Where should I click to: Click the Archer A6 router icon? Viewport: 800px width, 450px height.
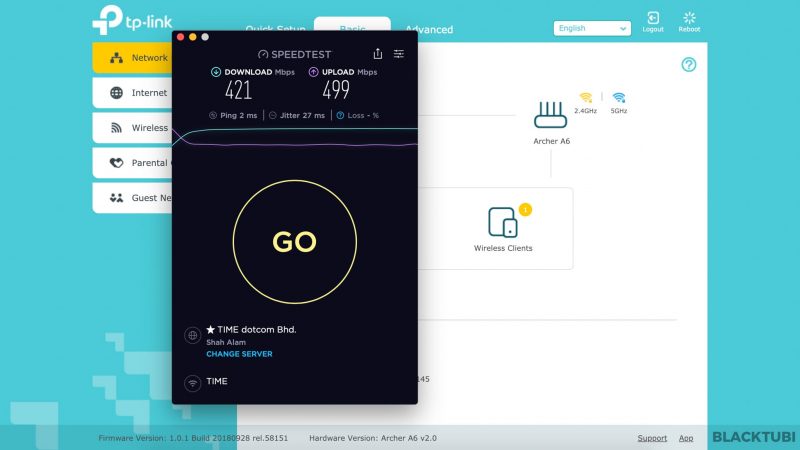pyautogui.click(x=551, y=115)
